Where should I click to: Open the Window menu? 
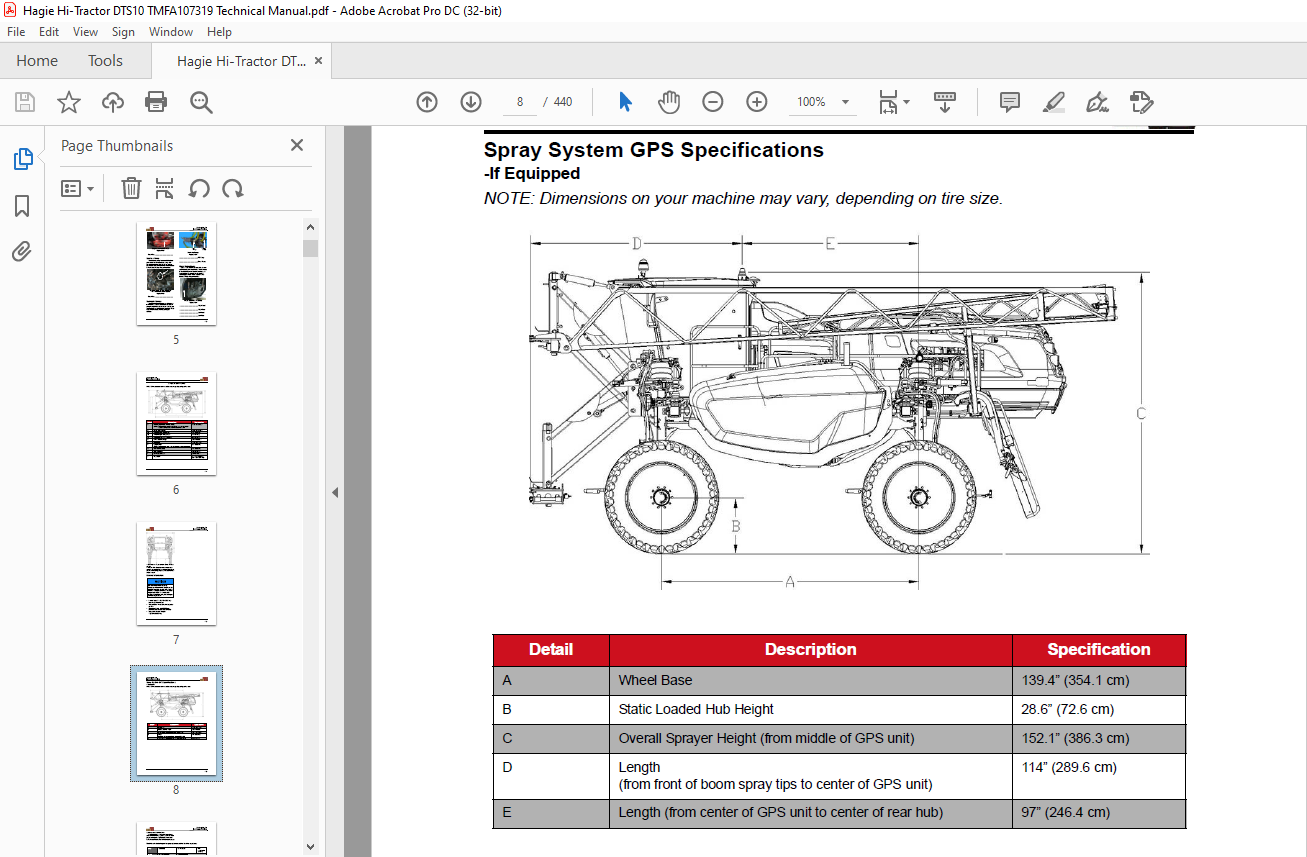click(171, 32)
